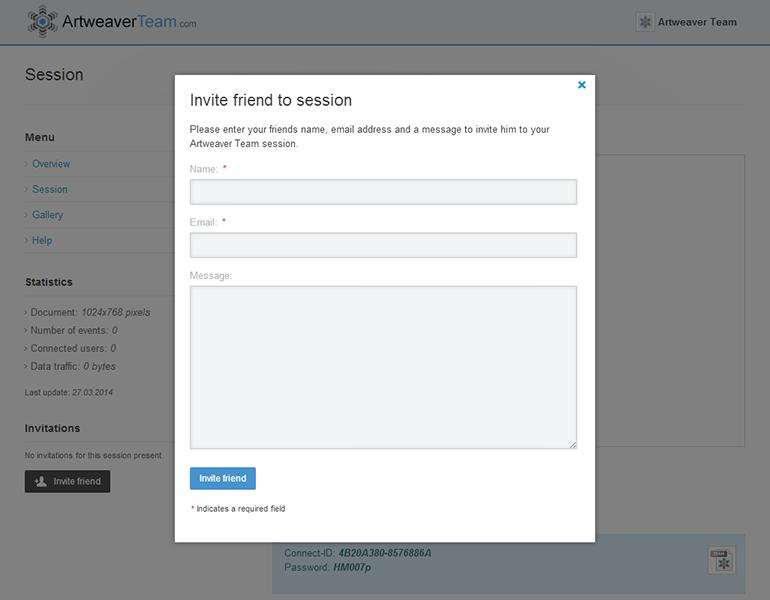Click the Message text area resize handle
Image resolution: width=770 pixels, height=600 pixels.
[x=573, y=445]
